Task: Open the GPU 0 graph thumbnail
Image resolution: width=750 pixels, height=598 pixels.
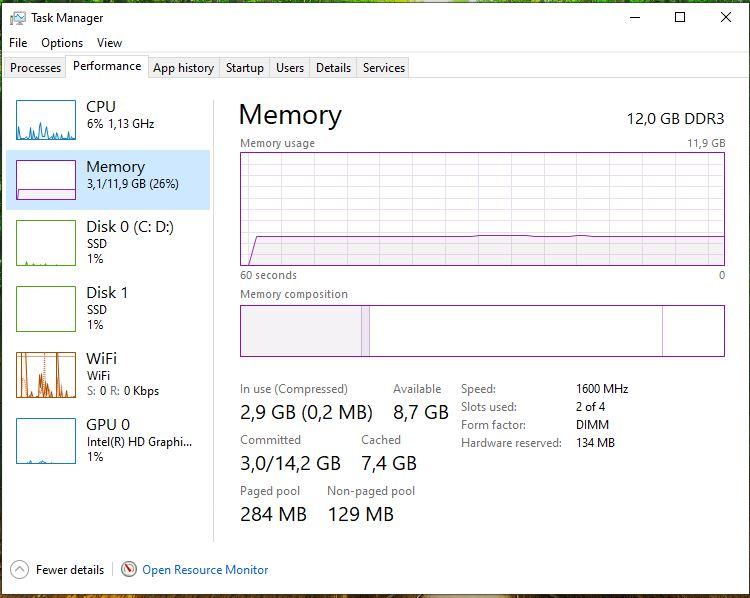Action: click(46, 441)
